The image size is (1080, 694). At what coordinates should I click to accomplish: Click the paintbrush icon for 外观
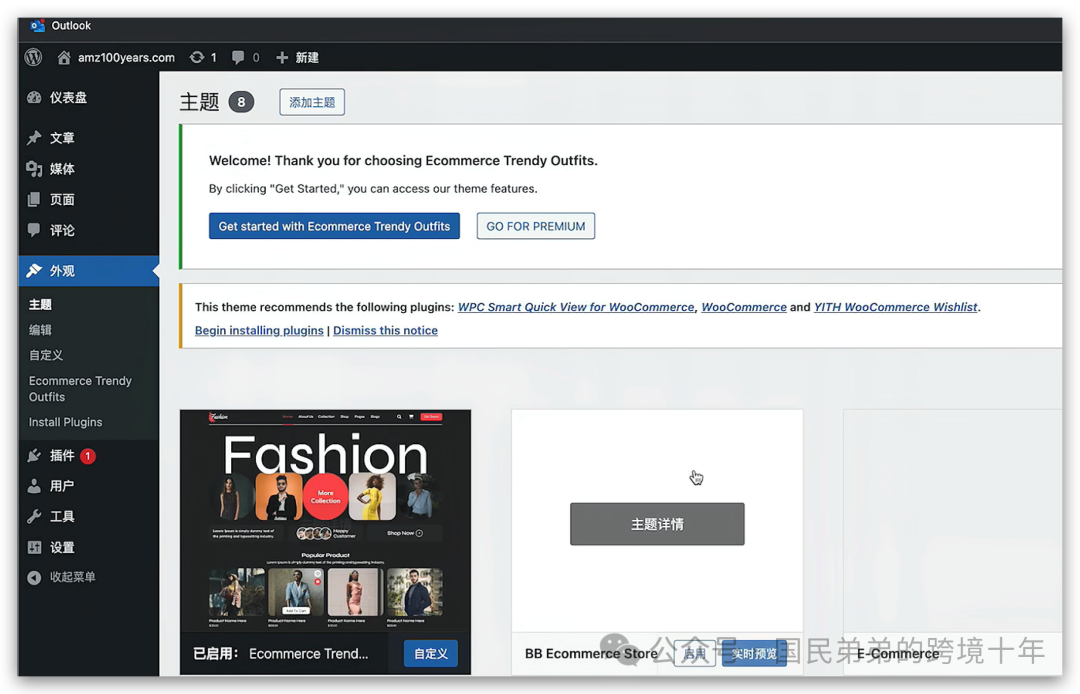(x=34, y=271)
